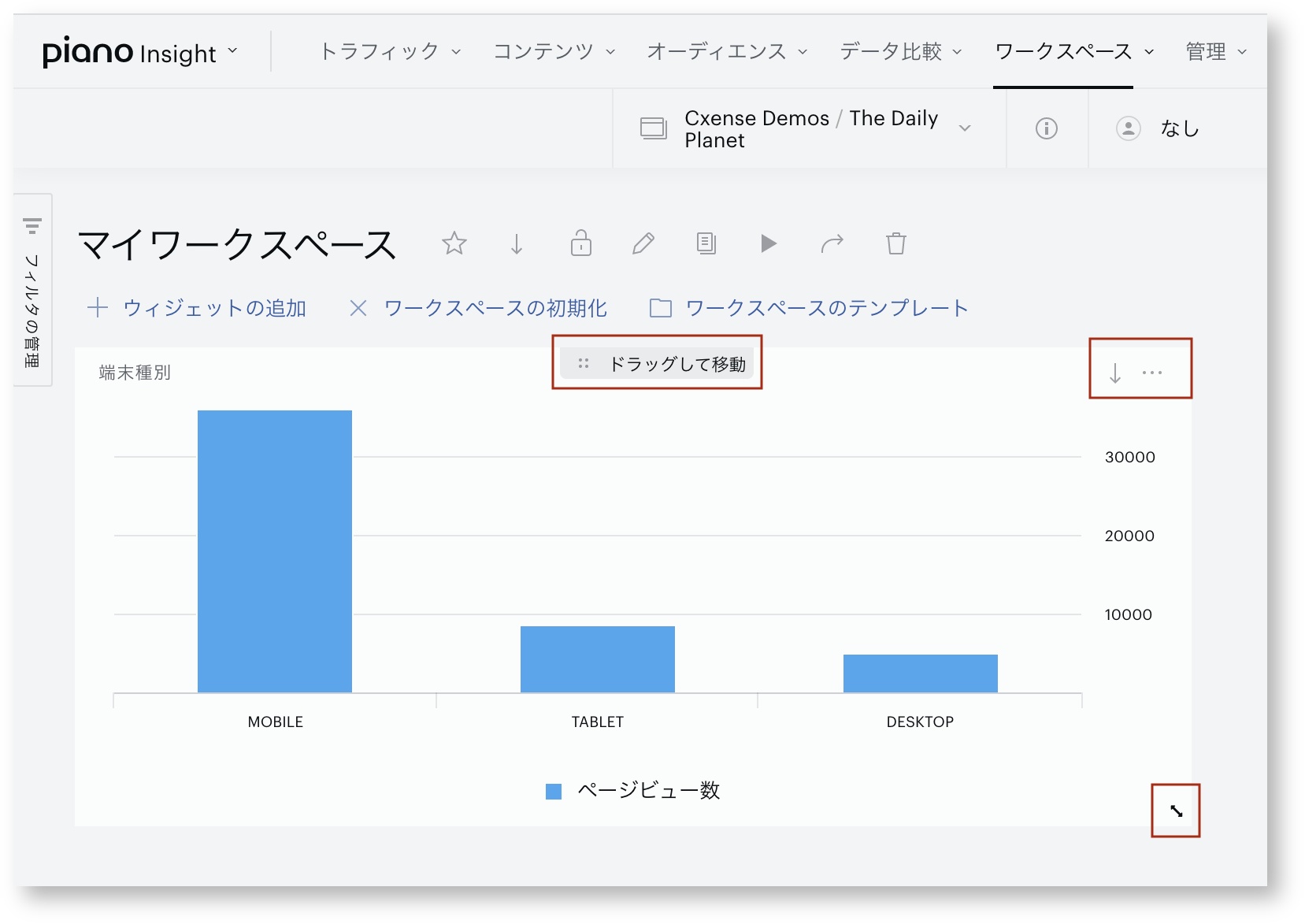
Task: Open the オーディエンス menu
Action: coord(727,51)
